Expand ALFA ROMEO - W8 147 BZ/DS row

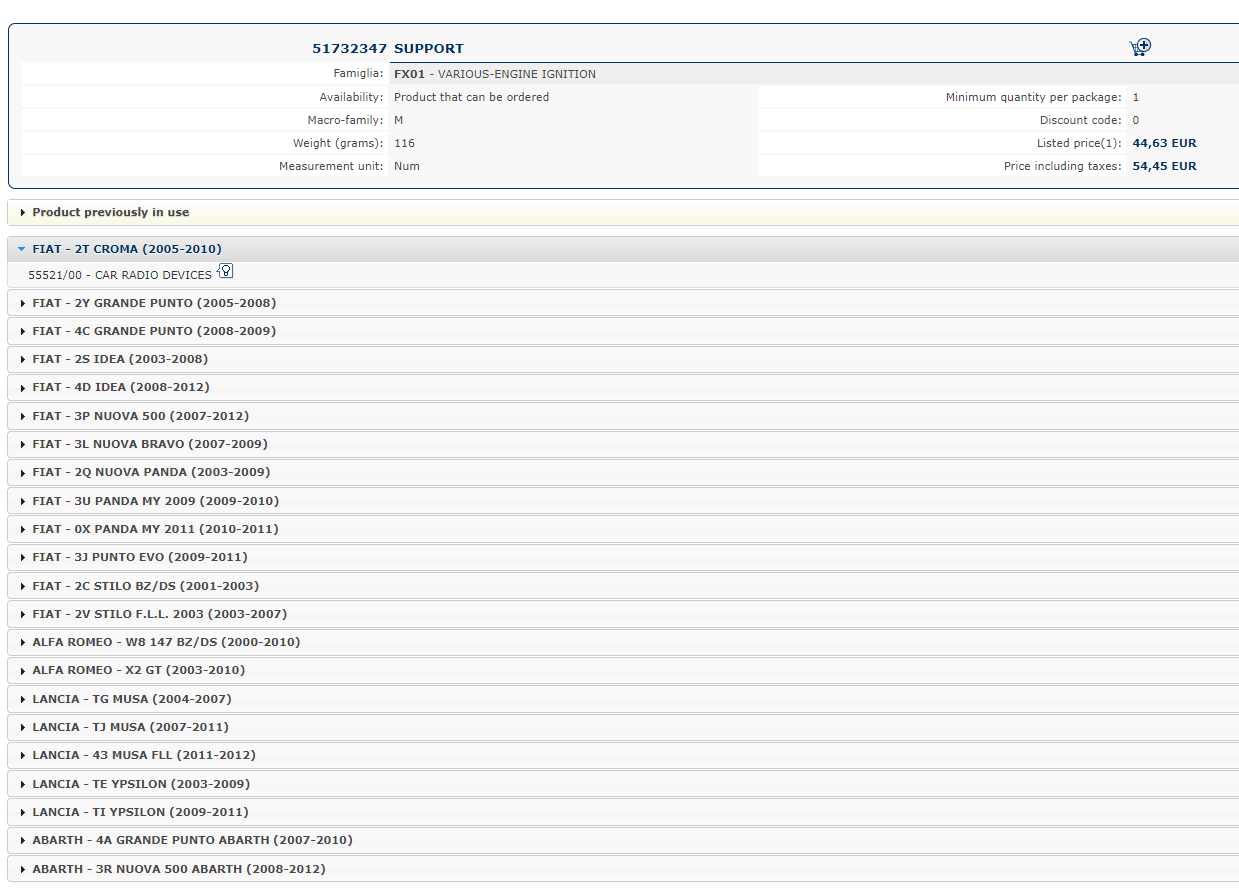click(x=623, y=642)
